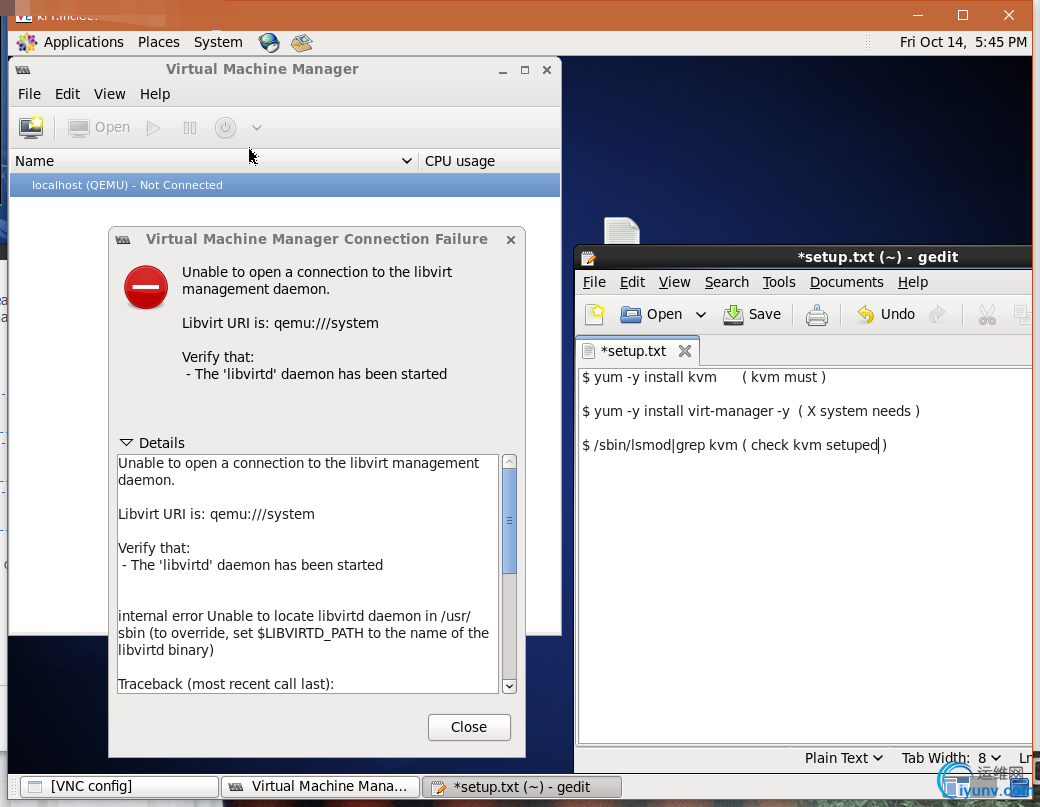1040x807 pixels.
Task: Expand the gedit Open recent files arrow
Action: coord(701,315)
